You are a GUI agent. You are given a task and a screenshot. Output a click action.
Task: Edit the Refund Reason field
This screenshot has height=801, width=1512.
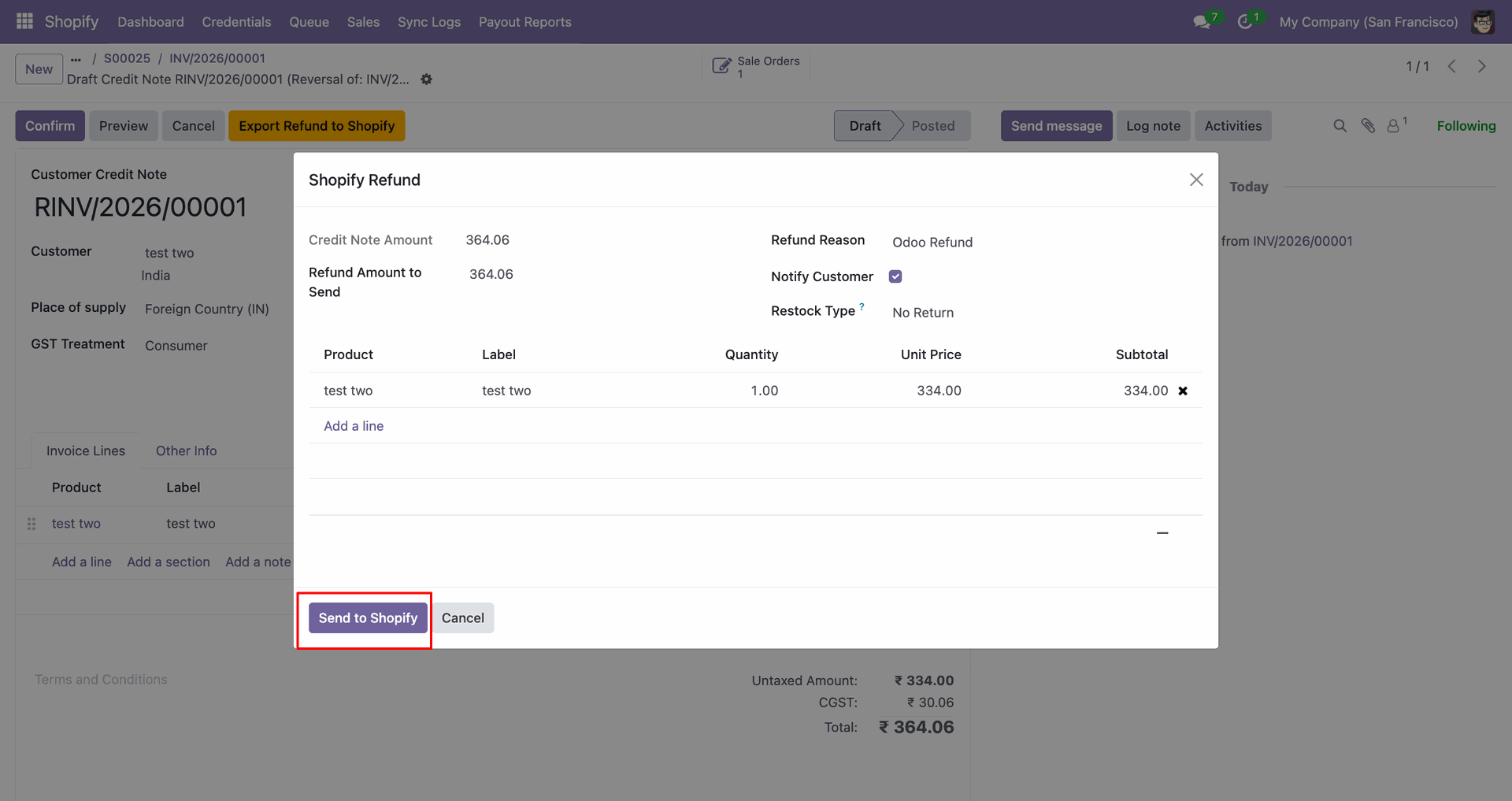pyautogui.click(x=1044, y=242)
